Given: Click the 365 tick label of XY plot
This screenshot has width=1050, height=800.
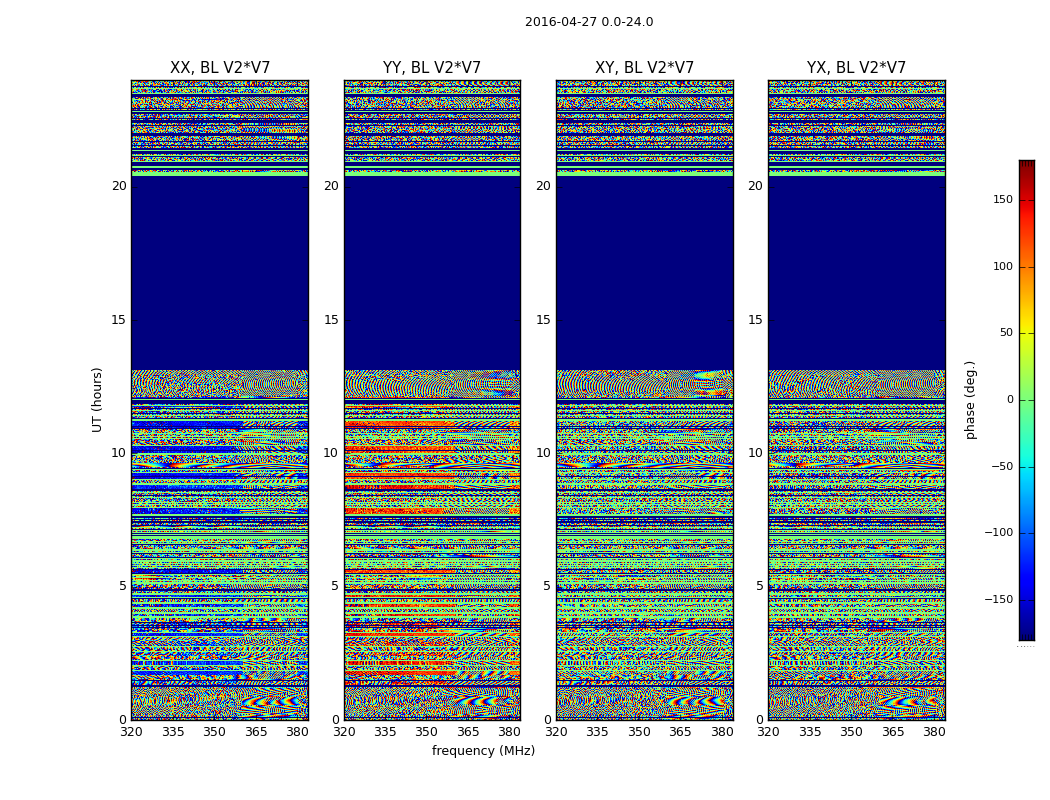Looking at the screenshot, I should [680, 732].
